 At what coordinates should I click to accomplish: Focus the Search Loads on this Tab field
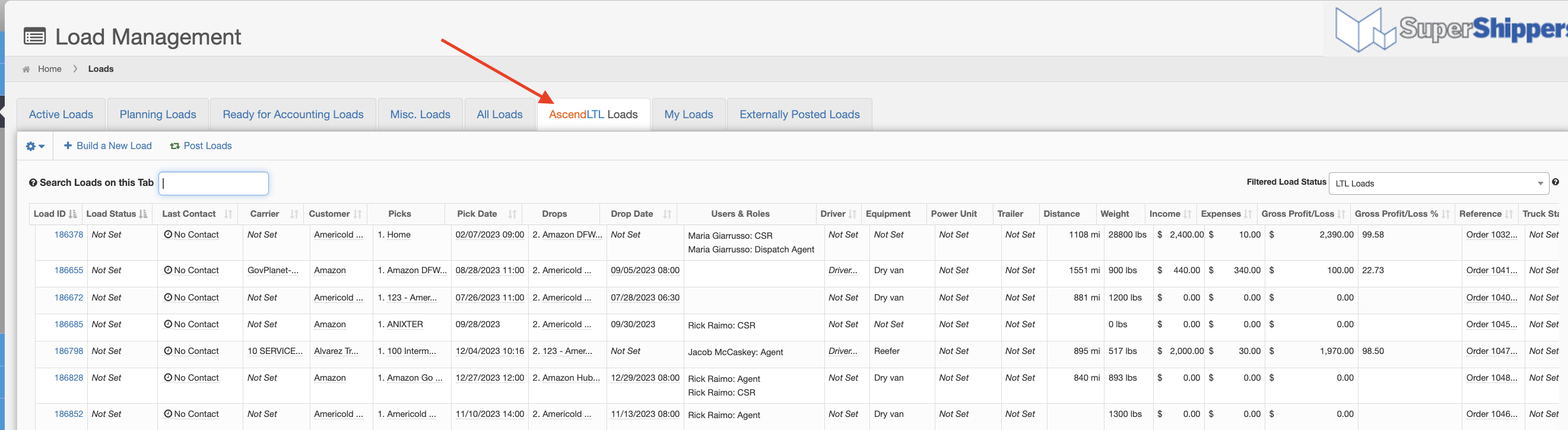tap(213, 184)
